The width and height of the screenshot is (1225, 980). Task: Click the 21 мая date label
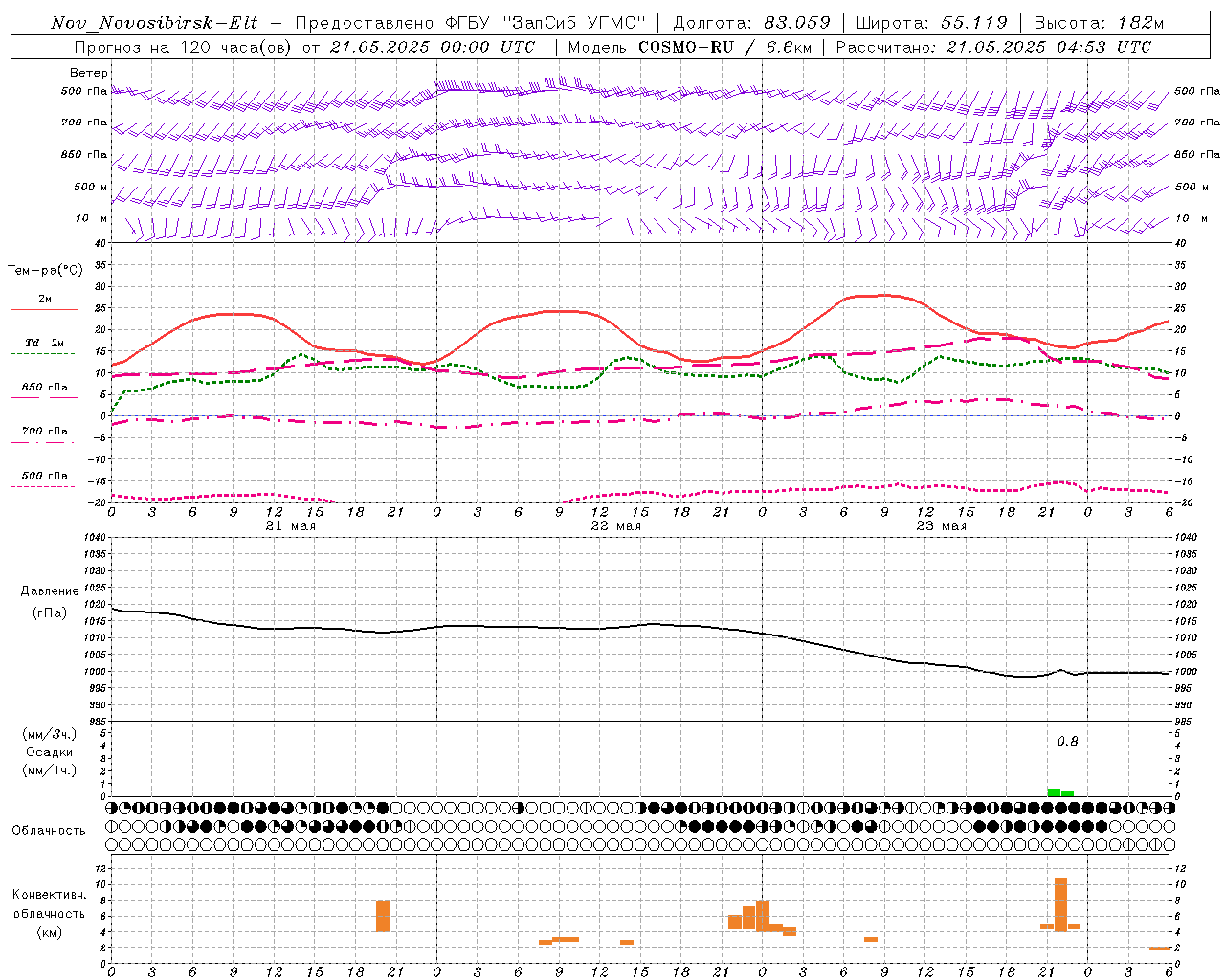click(291, 526)
